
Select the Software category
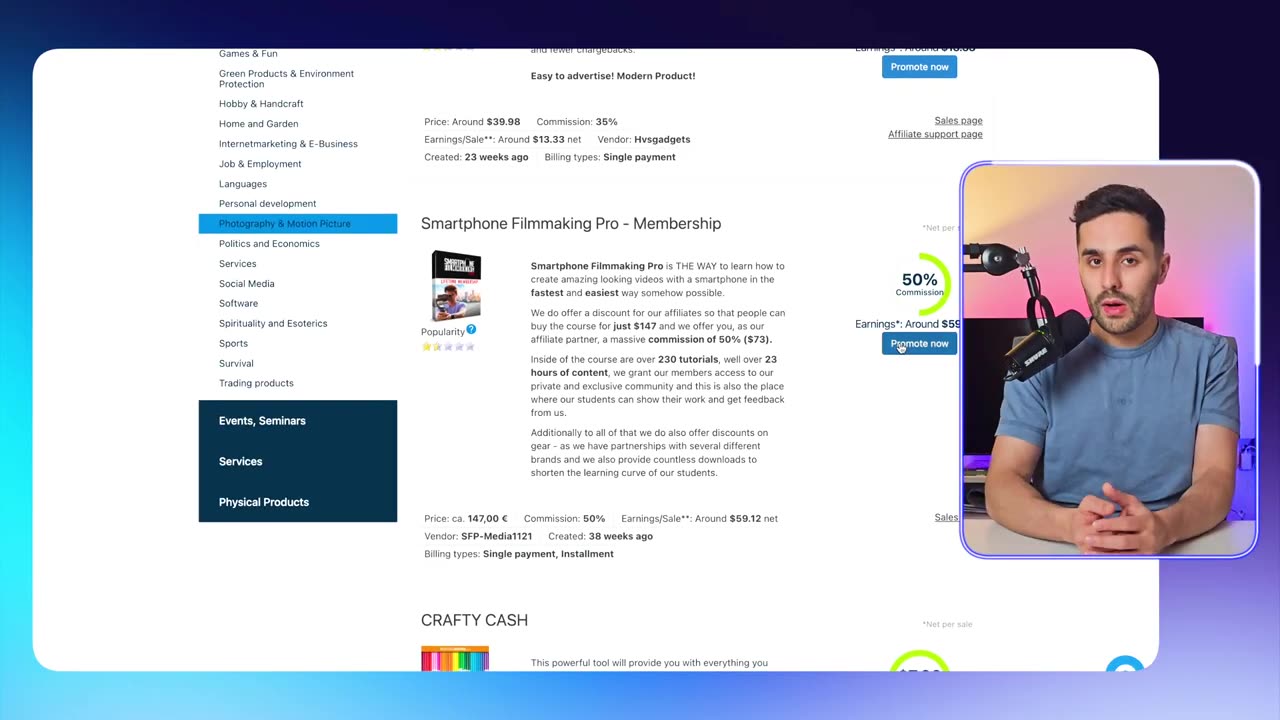click(x=238, y=304)
